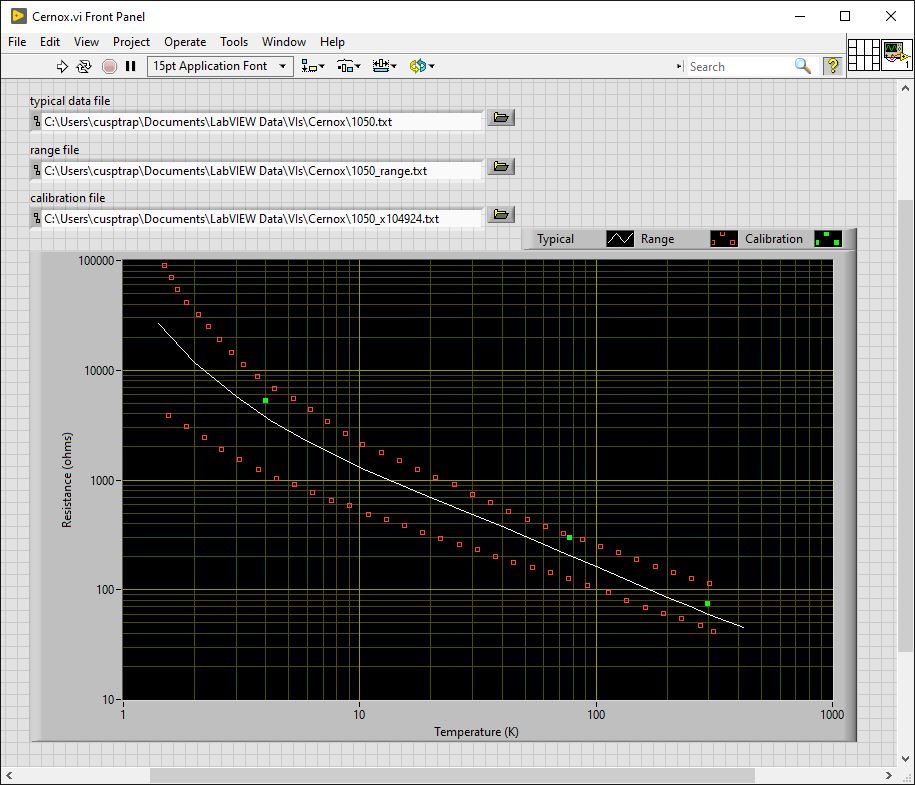The image size is (915, 785).
Task: Open the Operate menu
Action: tap(185, 42)
